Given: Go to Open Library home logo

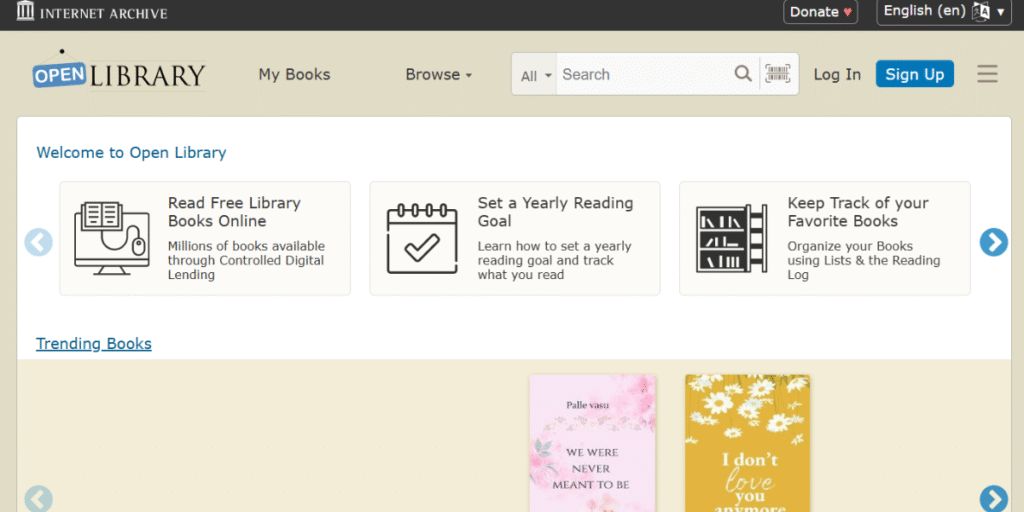Looking at the screenshot, I should 120,71.
